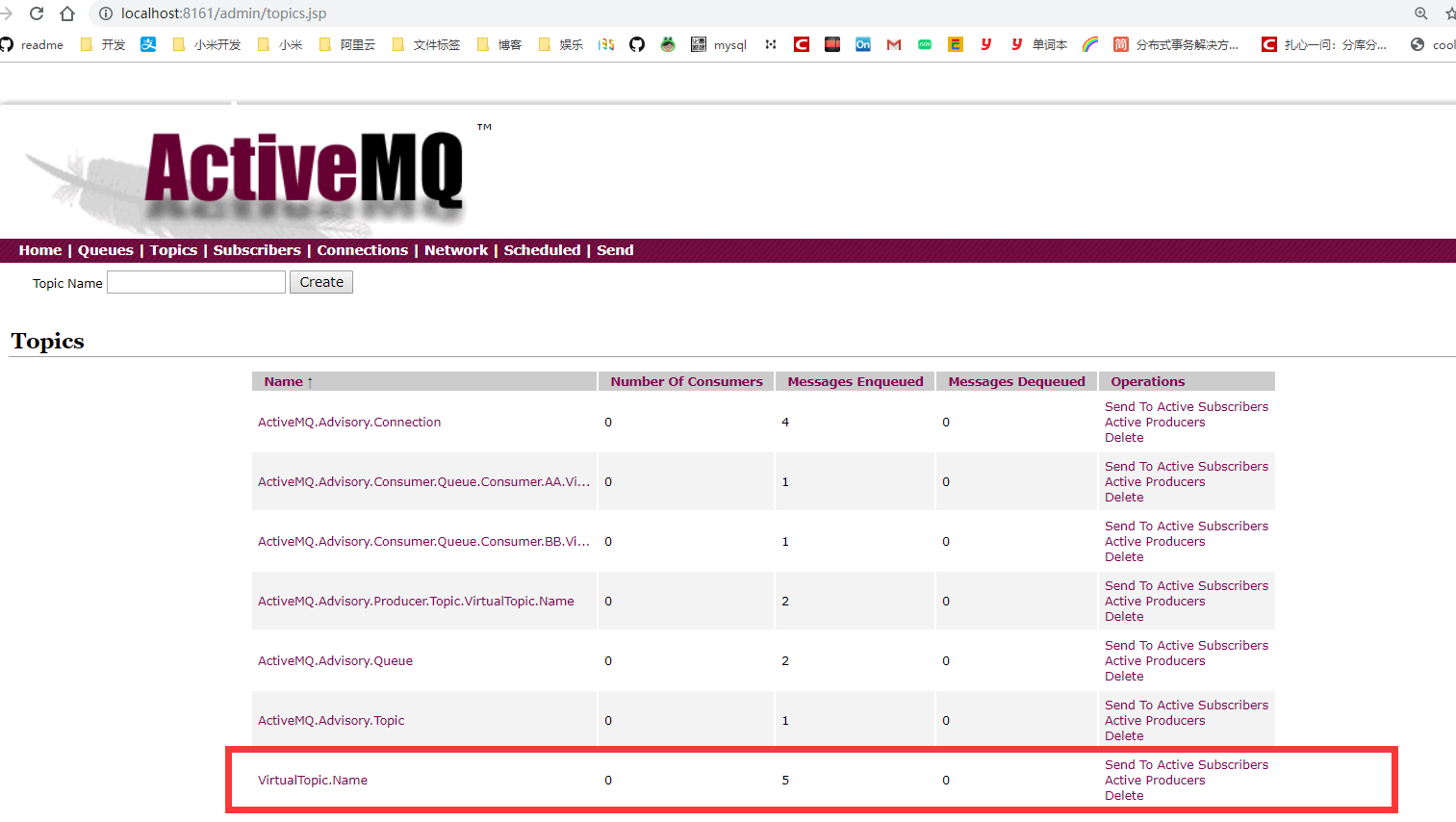The height and width of the screenshot is (822, 1456).
Task: Open the 文件标签 bookmark folder
Action: tap(426, 44)
